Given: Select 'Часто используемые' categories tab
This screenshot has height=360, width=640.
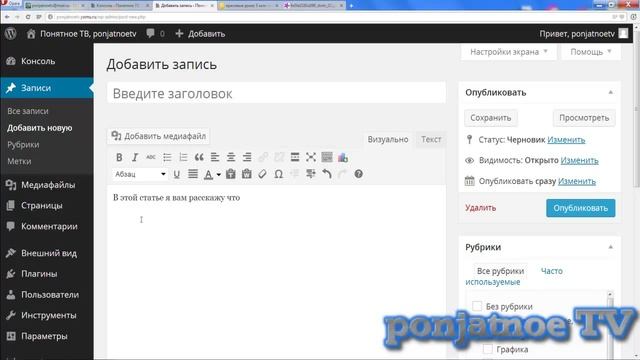Looking at the screenshot, I should [x=514, y=276].
